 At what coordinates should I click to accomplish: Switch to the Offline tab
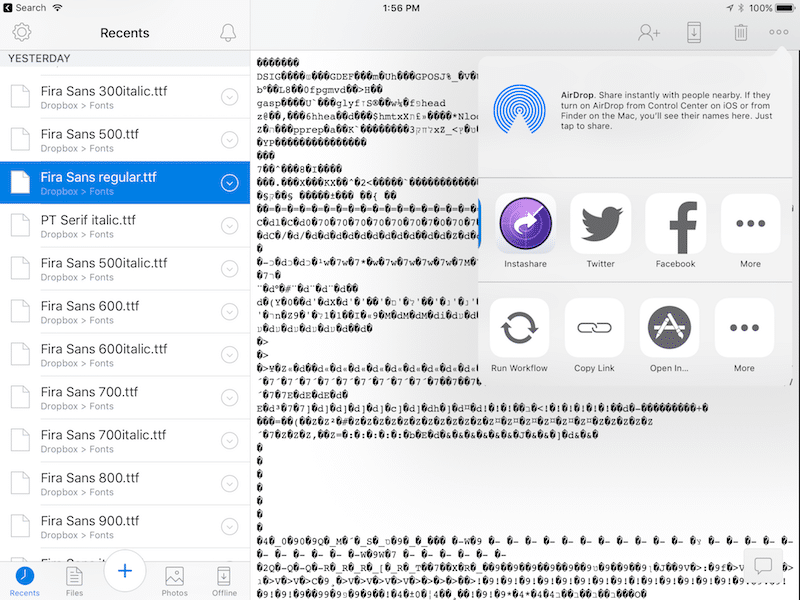tap(224, 580)
